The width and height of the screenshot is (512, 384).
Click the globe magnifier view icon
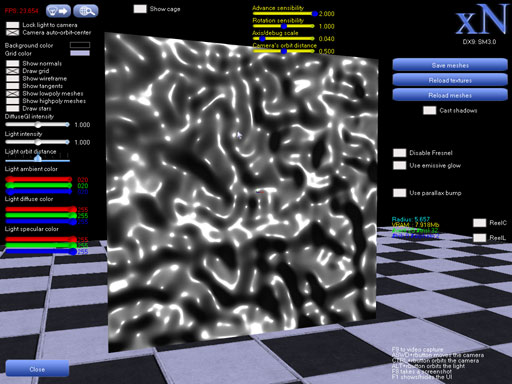pyautogui.click(x=86, y=11)
